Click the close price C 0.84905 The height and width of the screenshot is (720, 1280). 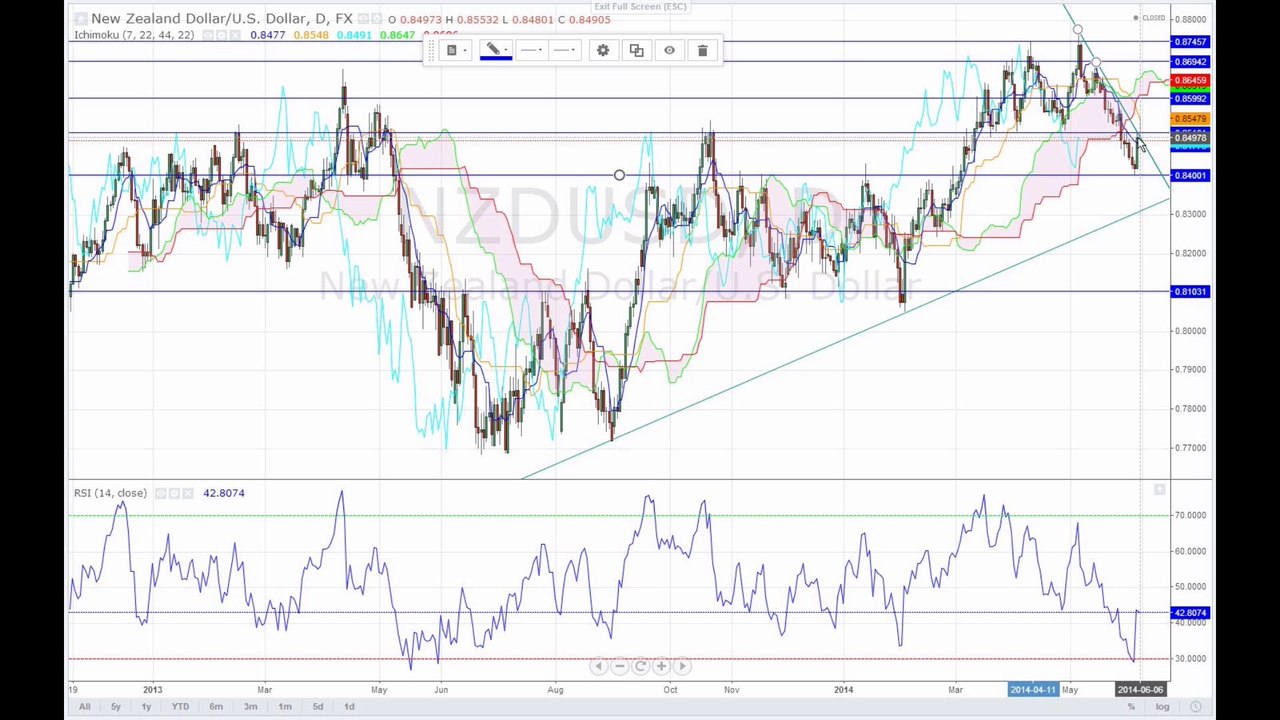point(584,19)
